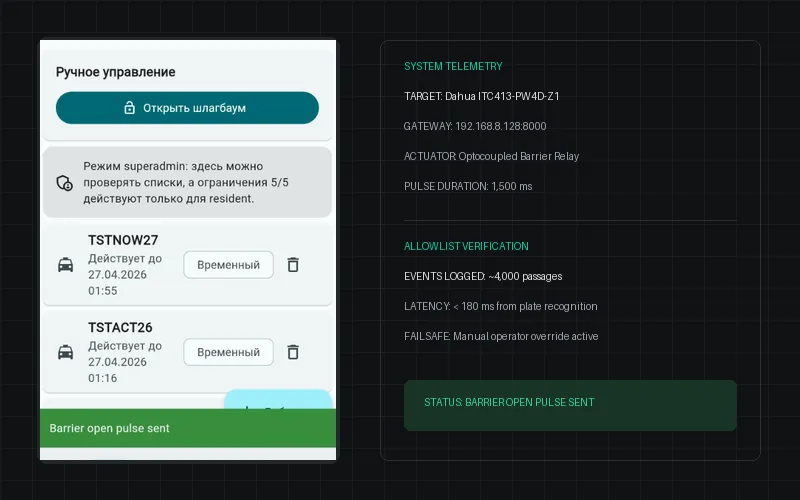Click the Ручное управление heading
800x500 pixels.
115,72
